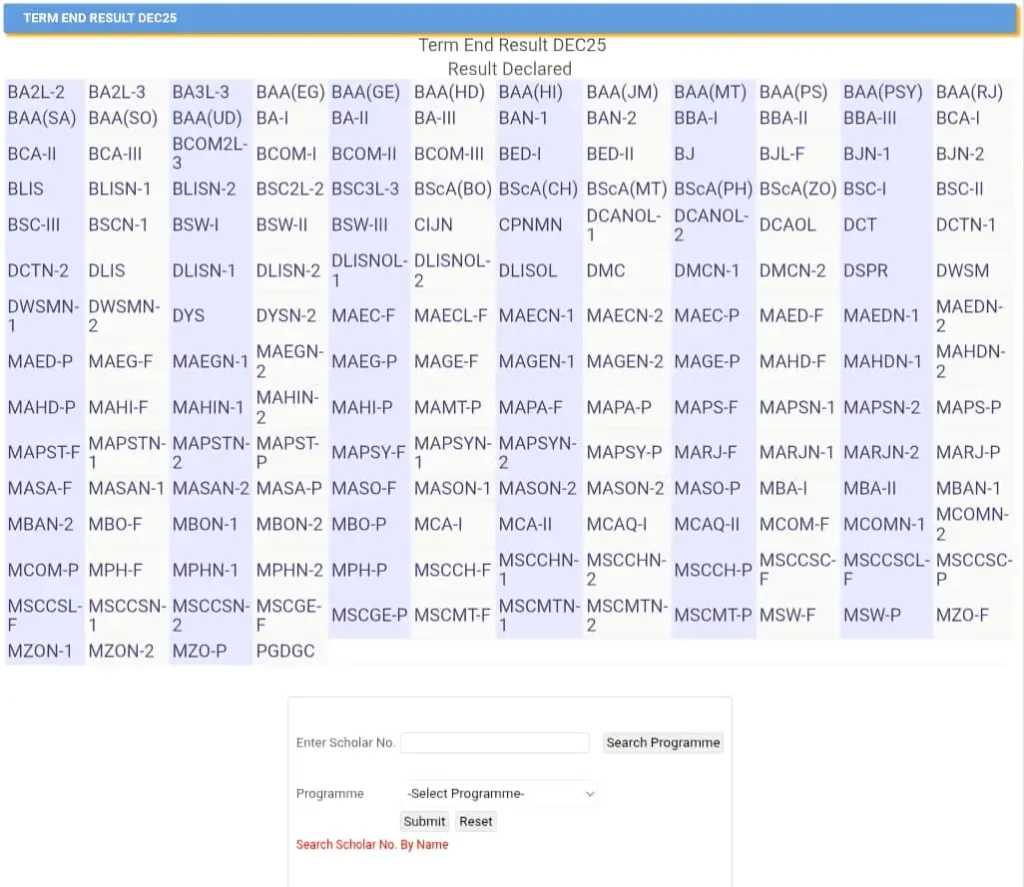The image size is (1024, 887).
Task: Click the MCAQ-I programme cell
Action: coord(616,524)
